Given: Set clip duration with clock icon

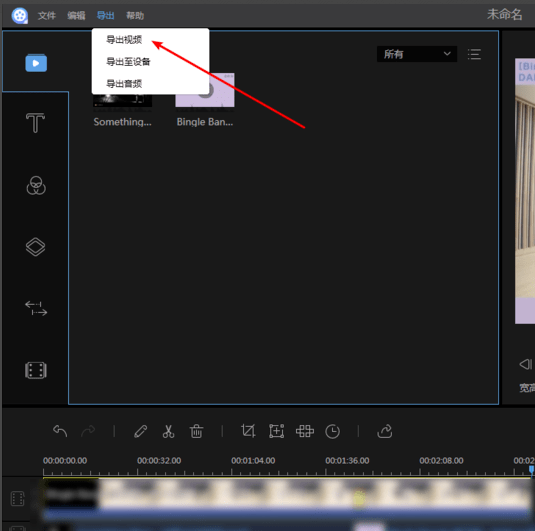Looking at the screenshot, I should tap(332, 432).
